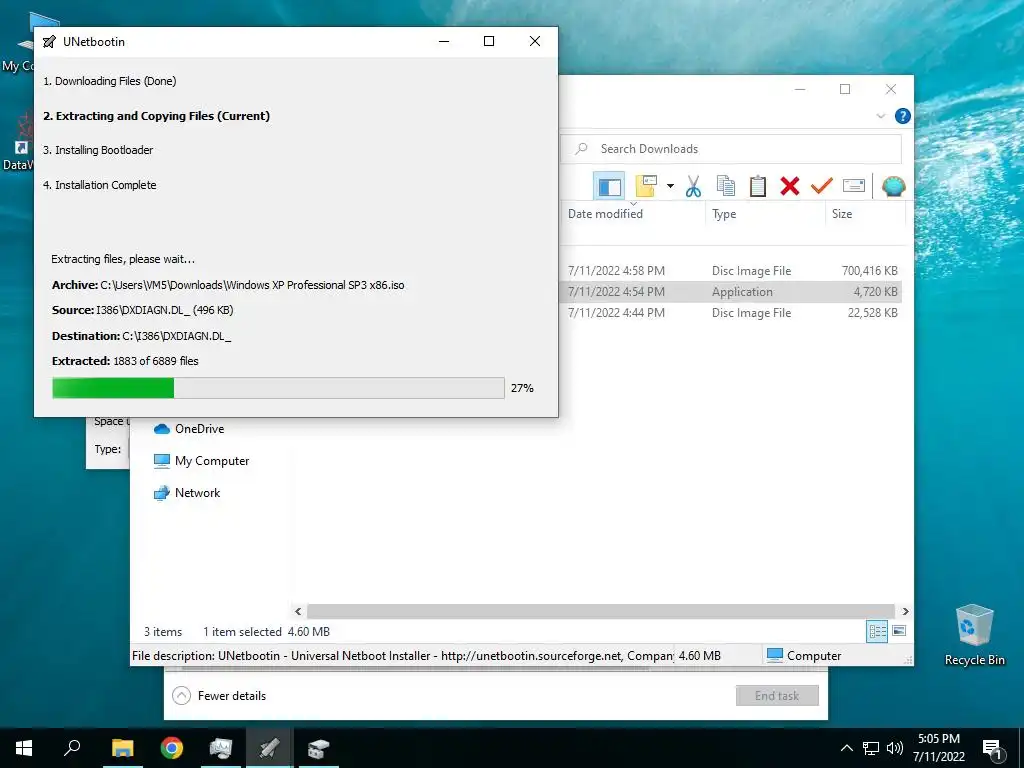Open the folder options icon in the Explorer toolbar

[x=646, y=186]
